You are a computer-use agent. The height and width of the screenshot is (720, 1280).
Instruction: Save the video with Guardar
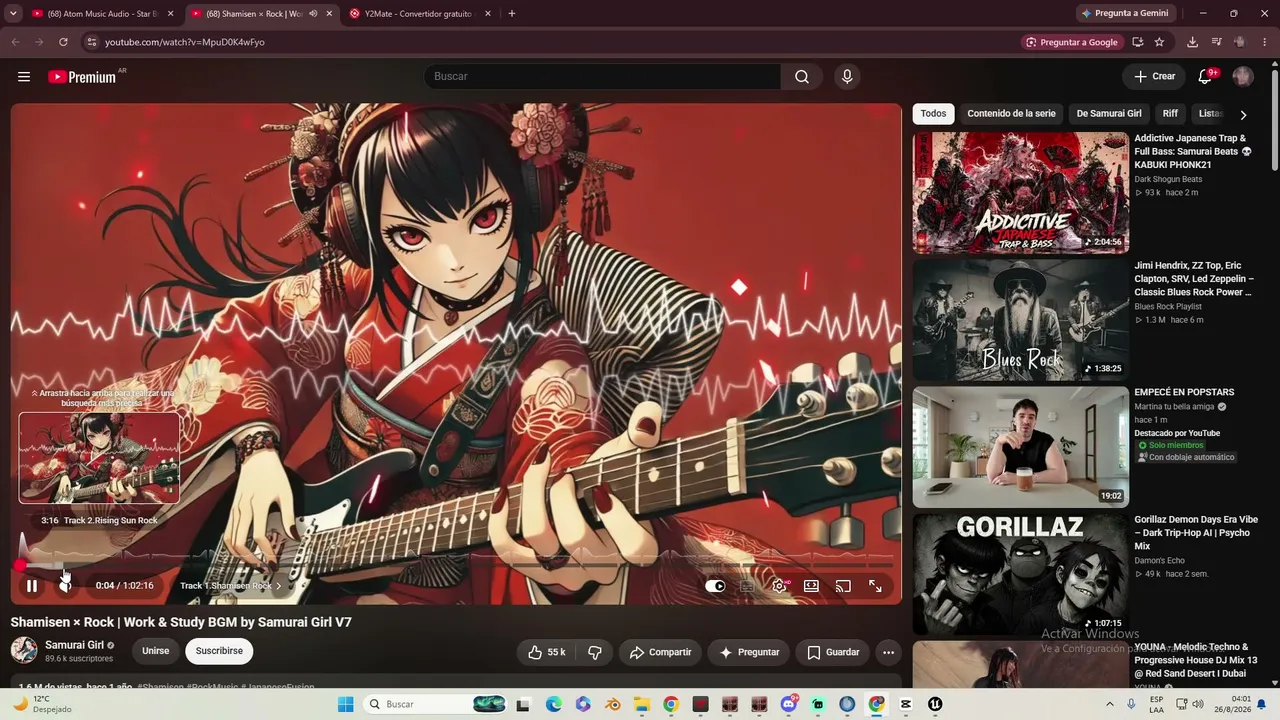pyautogui.click(x=833, y=652)
